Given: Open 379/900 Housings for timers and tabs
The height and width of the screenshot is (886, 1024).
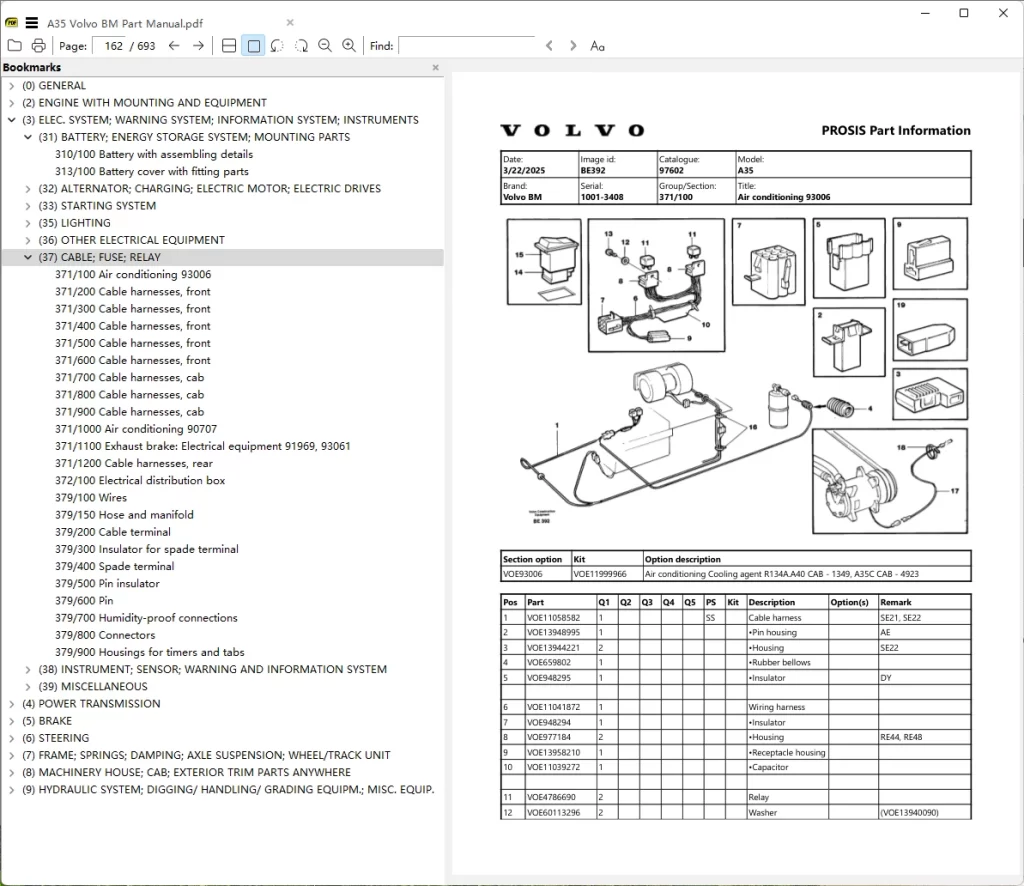Looking at the screenshot, I should coord(150,652).
